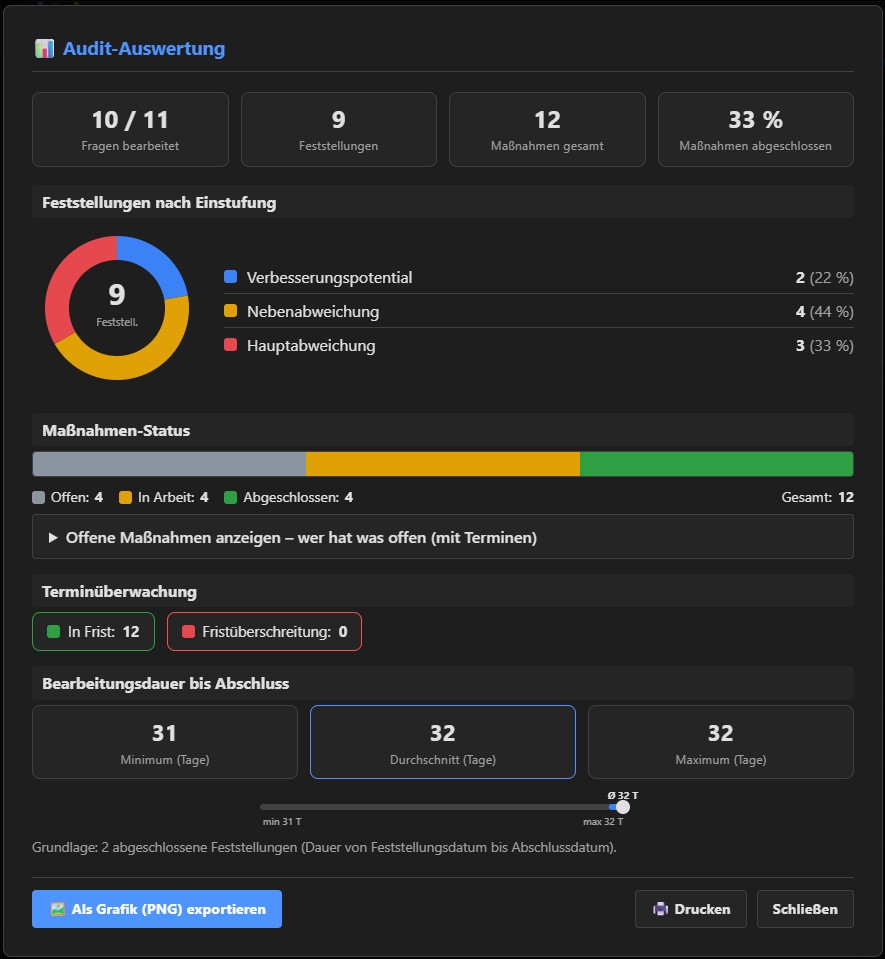Click the green Abgeschlossen segment of status bar
This screenshot has width=885, height=959.
tap(716, 464)
